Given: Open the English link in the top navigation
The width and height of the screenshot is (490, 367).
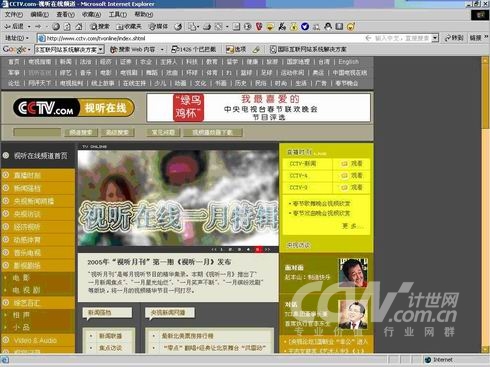Looking at the screenshot, I should (348, 62).
